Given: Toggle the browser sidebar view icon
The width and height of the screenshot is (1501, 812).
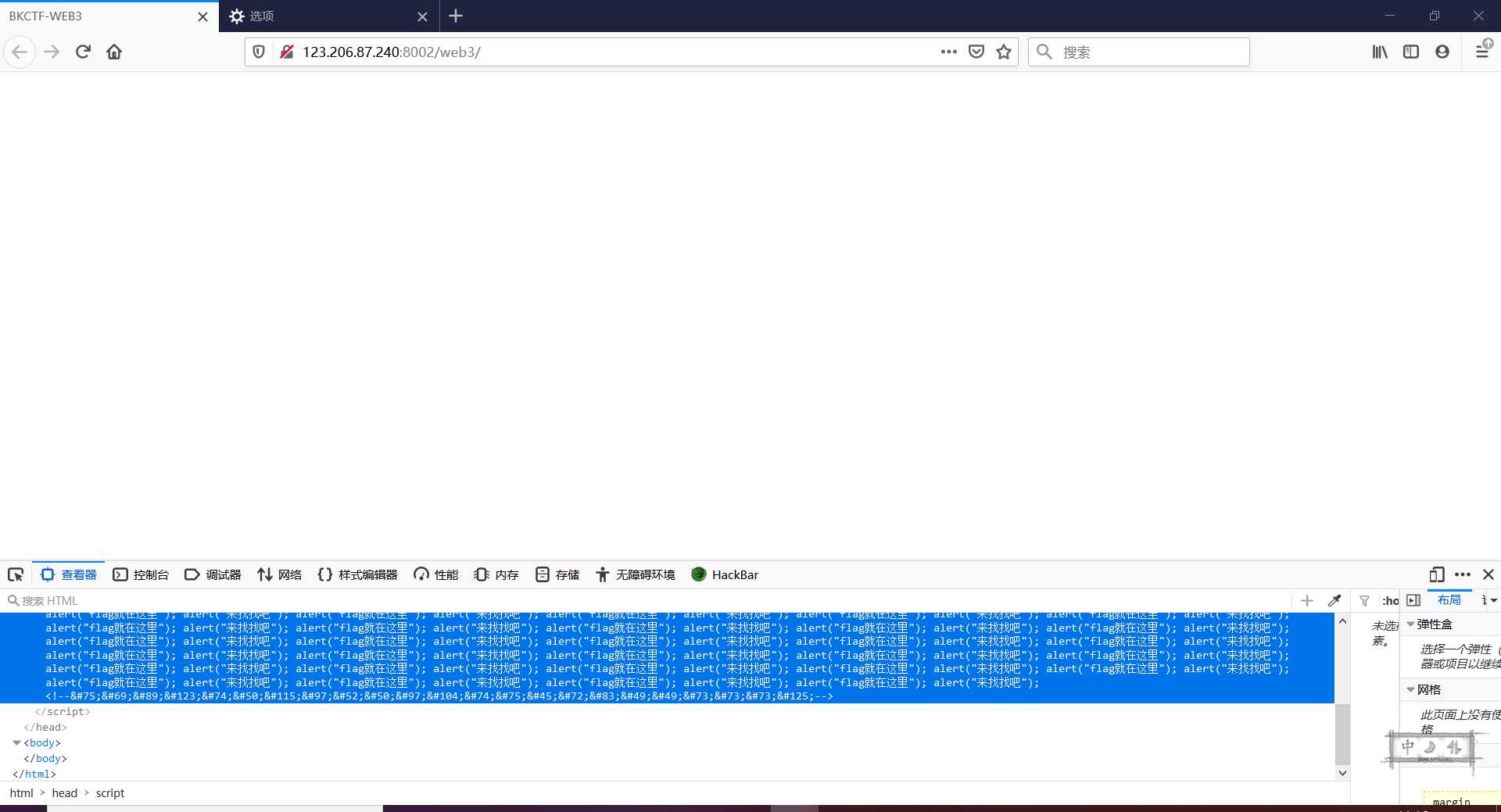Looking at the screenshot, I should (x=1411, y=52).
